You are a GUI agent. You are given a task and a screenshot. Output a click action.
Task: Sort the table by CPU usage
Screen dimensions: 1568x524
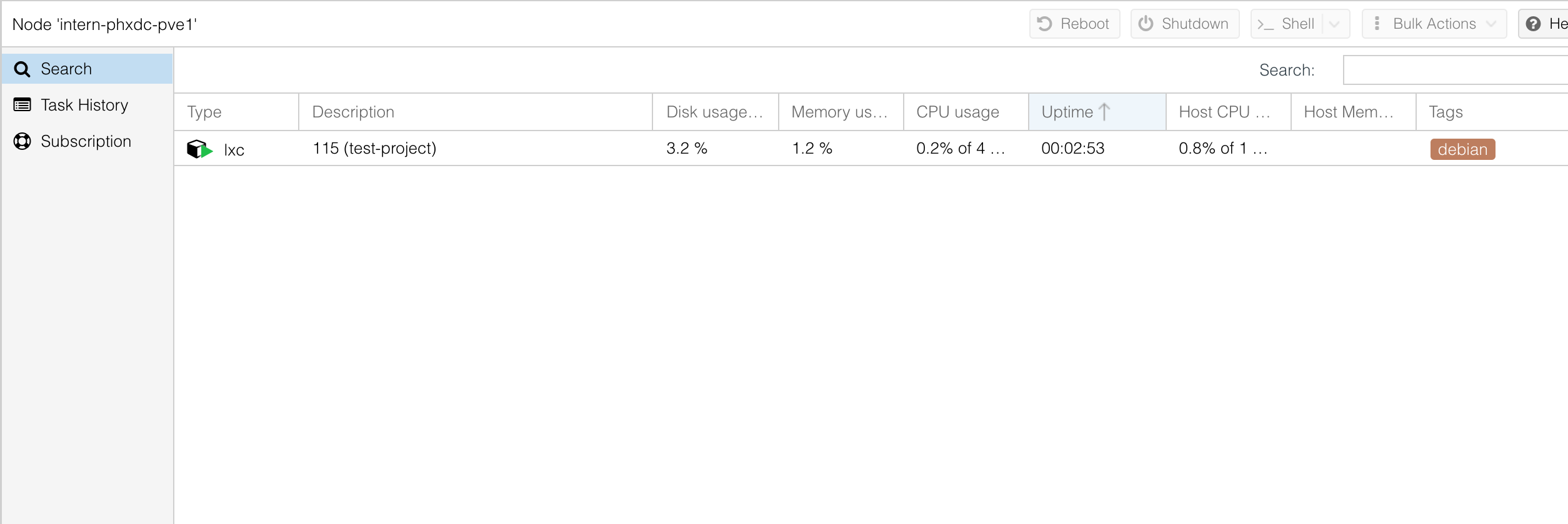(957, 111)
